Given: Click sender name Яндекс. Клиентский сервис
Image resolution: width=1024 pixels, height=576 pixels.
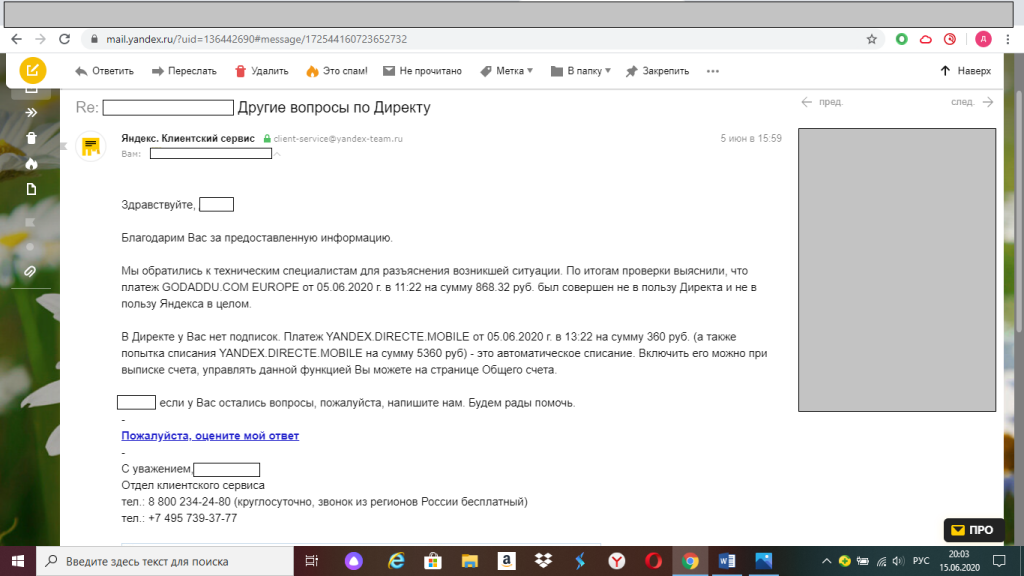Looking at the screenshot, I should [x=188, y=138].
